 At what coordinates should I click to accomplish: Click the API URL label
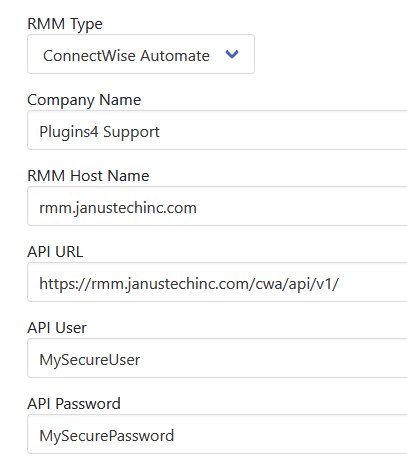(55, 252)
